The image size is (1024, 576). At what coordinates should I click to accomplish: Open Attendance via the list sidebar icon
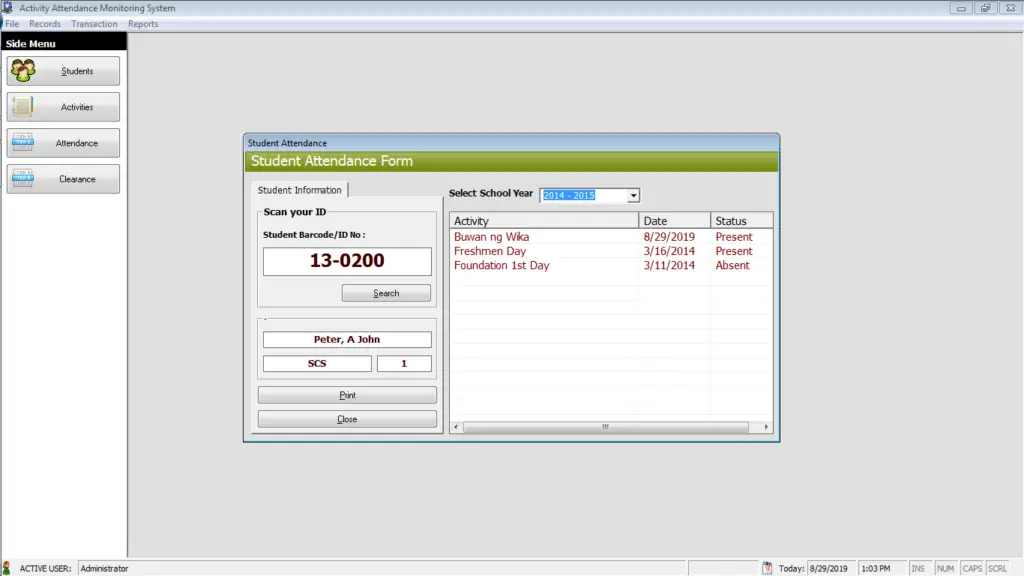22,143
